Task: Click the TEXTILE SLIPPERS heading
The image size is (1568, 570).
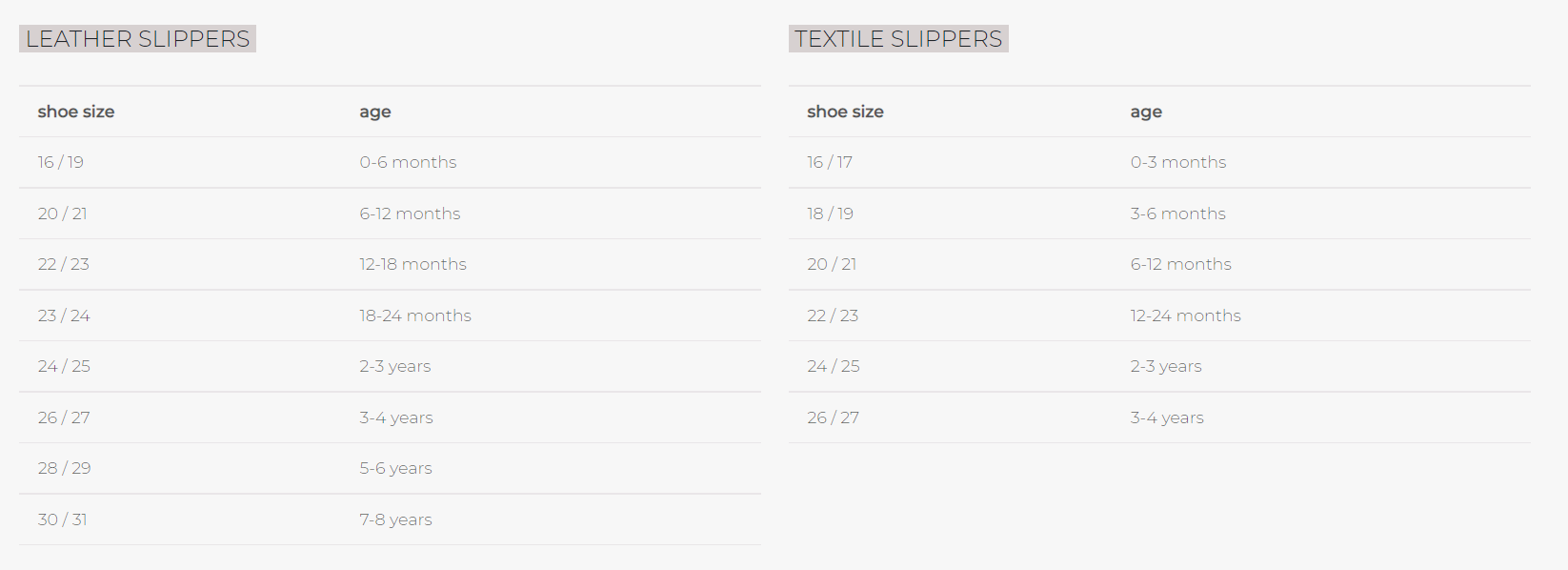Action: pyautogui.click(x=898, y=39)
